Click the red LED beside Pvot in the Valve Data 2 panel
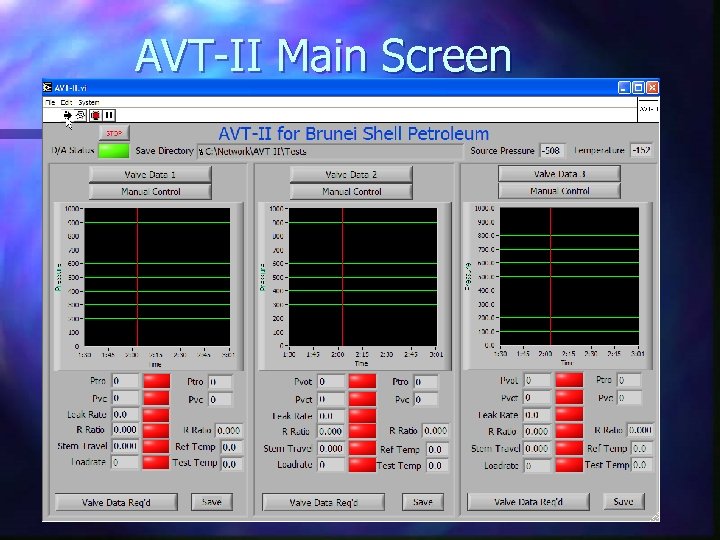This screenshot has width=720, height=540. tap(362, 381)
